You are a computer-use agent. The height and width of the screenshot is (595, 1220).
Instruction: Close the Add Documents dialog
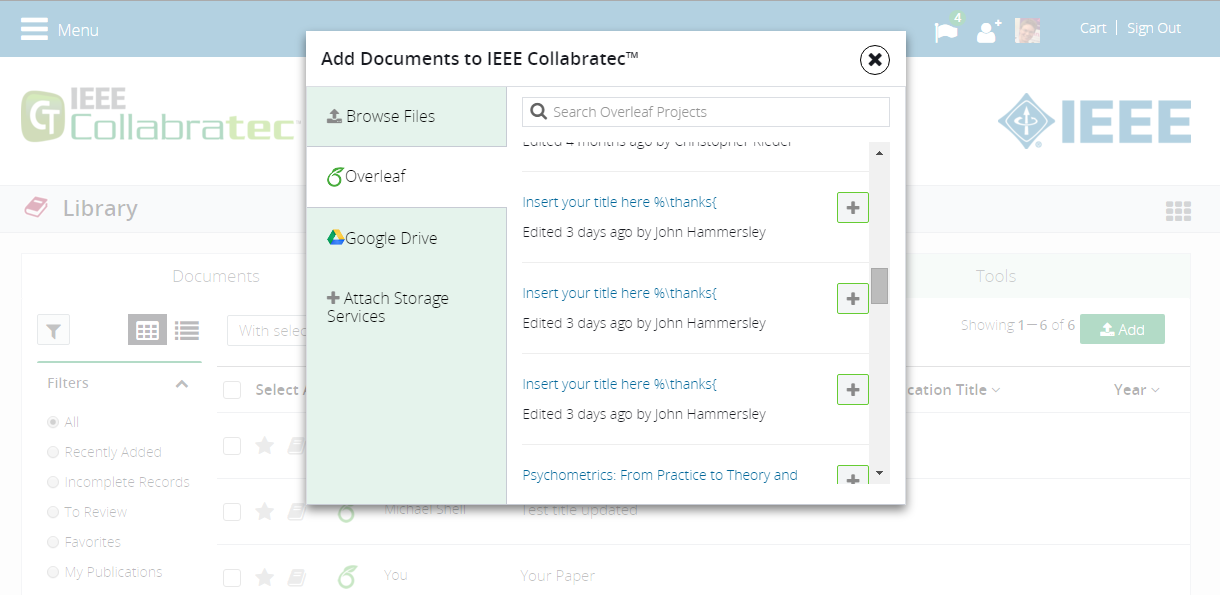(x=874, y=60)
